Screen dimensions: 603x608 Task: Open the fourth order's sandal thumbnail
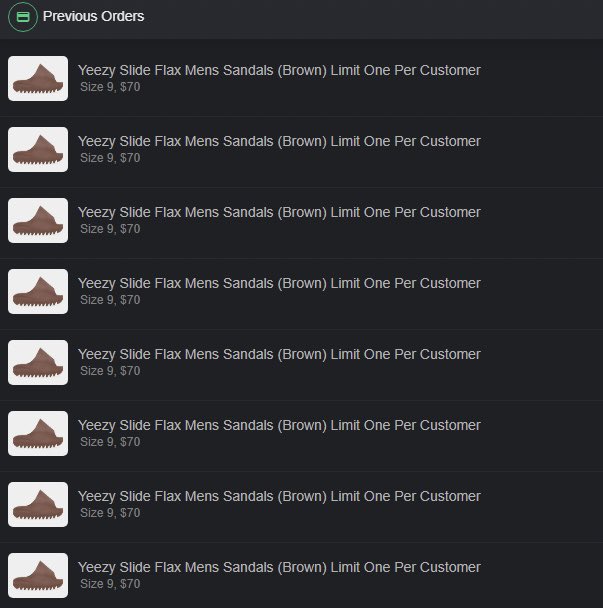[x=38, y=291]
